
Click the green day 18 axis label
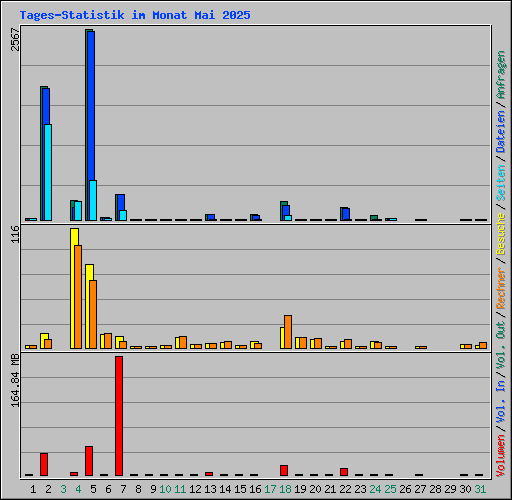click(x=285, y=489)
